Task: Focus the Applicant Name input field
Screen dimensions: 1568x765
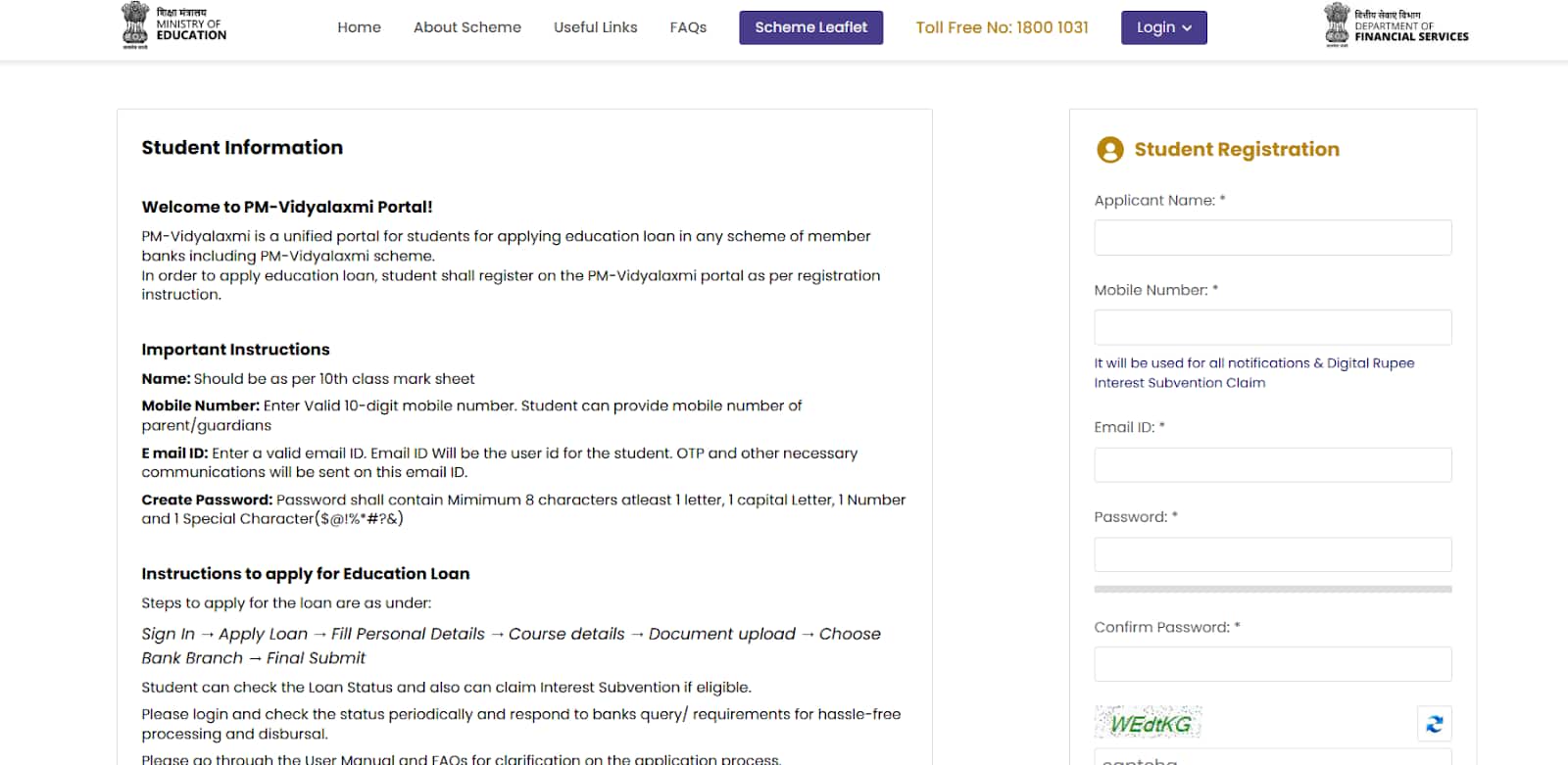Action: pos(1272,238)
